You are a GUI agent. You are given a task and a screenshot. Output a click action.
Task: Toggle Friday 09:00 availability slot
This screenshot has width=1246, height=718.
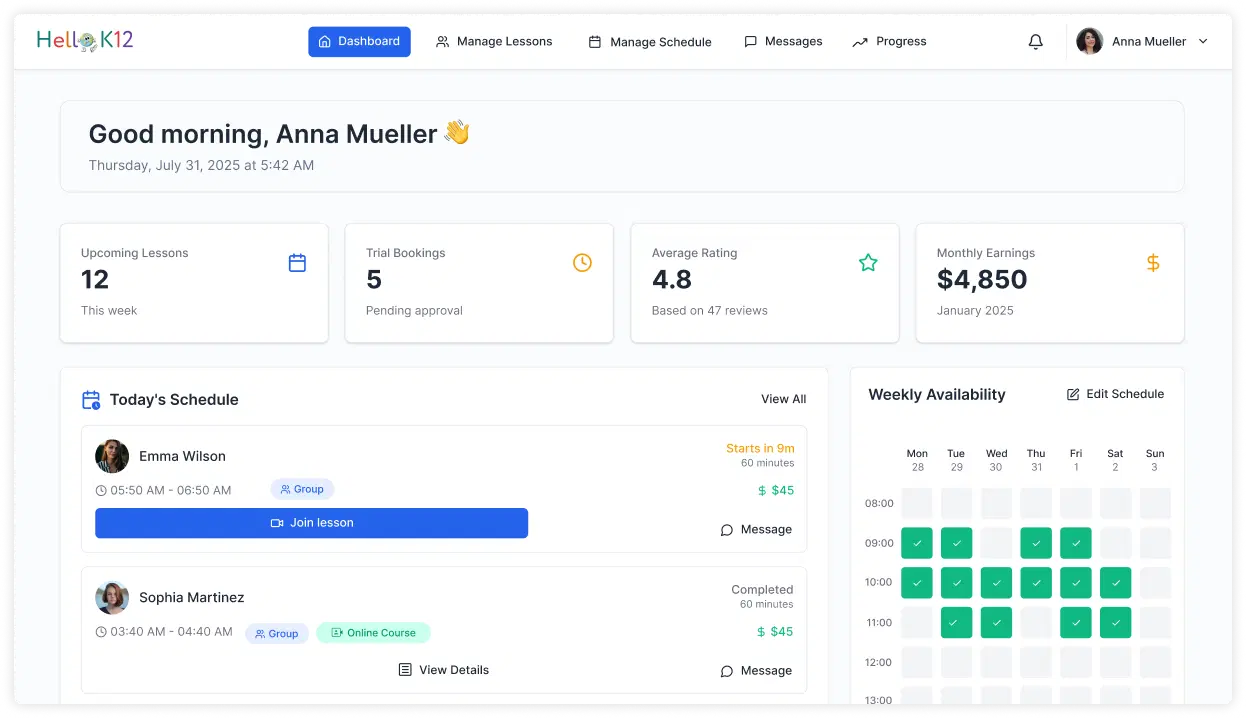pyautogui.click(x=1076, y=543)
